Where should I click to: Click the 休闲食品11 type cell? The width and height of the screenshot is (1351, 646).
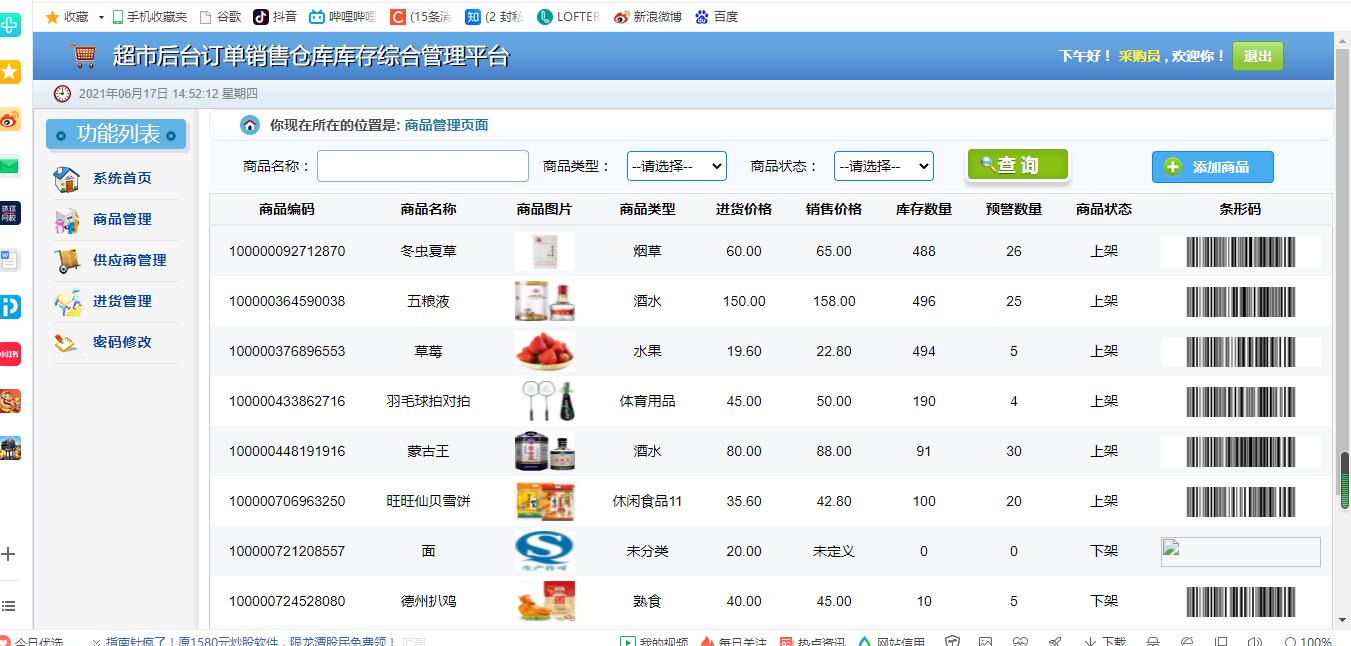coord(647,501)
